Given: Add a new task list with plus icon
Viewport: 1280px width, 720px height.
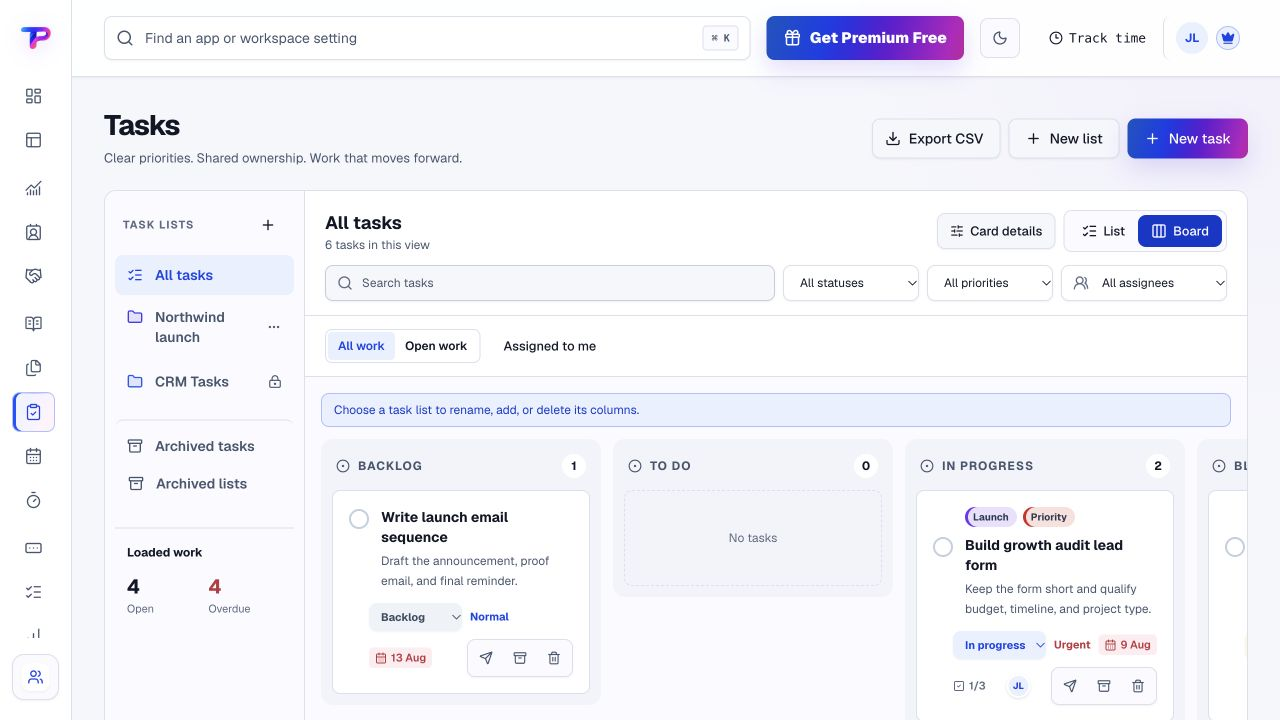Looking at the screenshot, I should (268, 225).
